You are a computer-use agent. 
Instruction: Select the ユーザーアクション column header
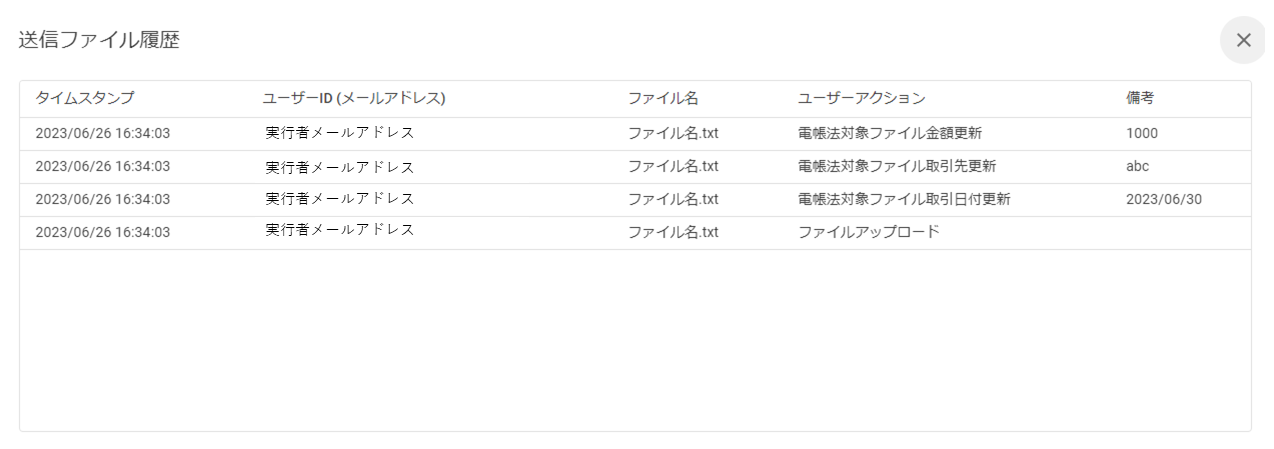[x=861, y=98]
